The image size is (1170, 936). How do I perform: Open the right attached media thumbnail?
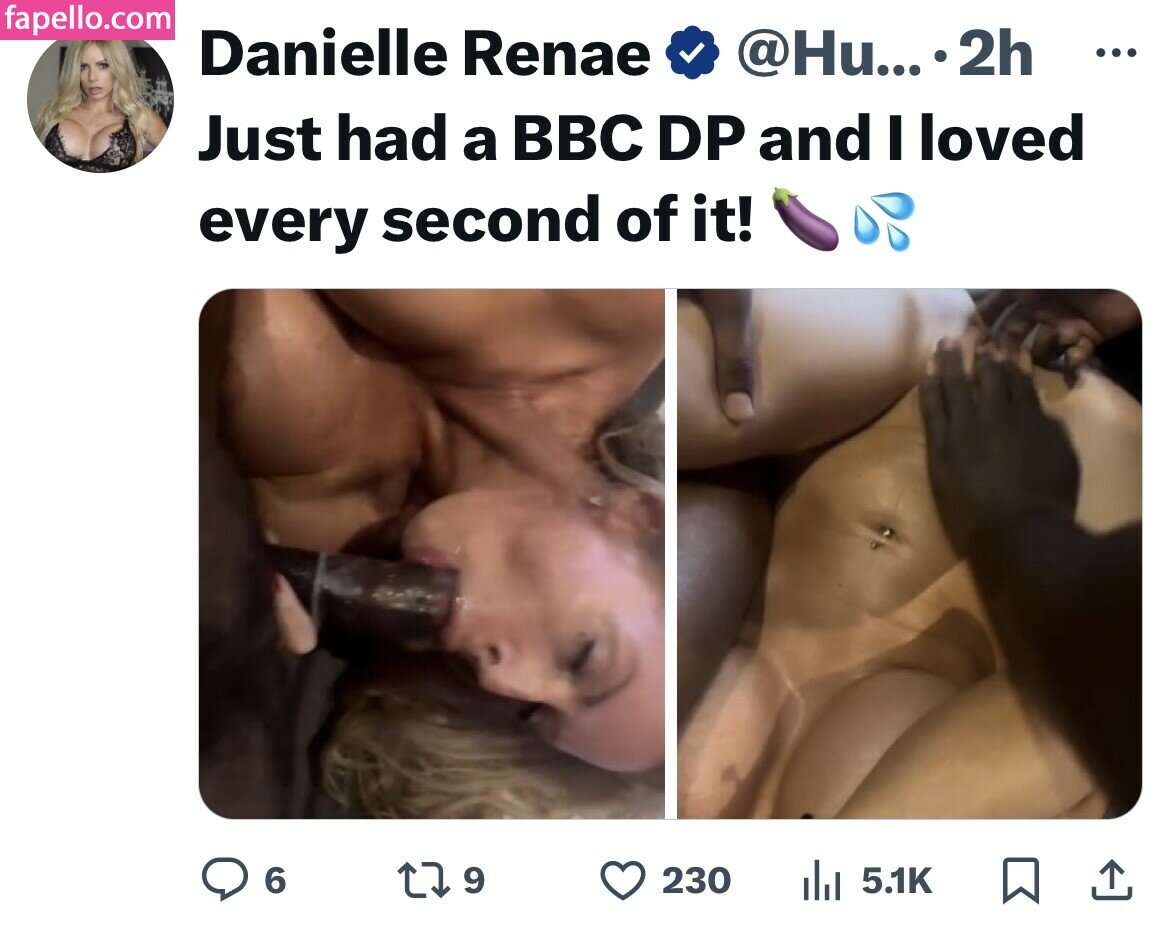pos(910,554)
